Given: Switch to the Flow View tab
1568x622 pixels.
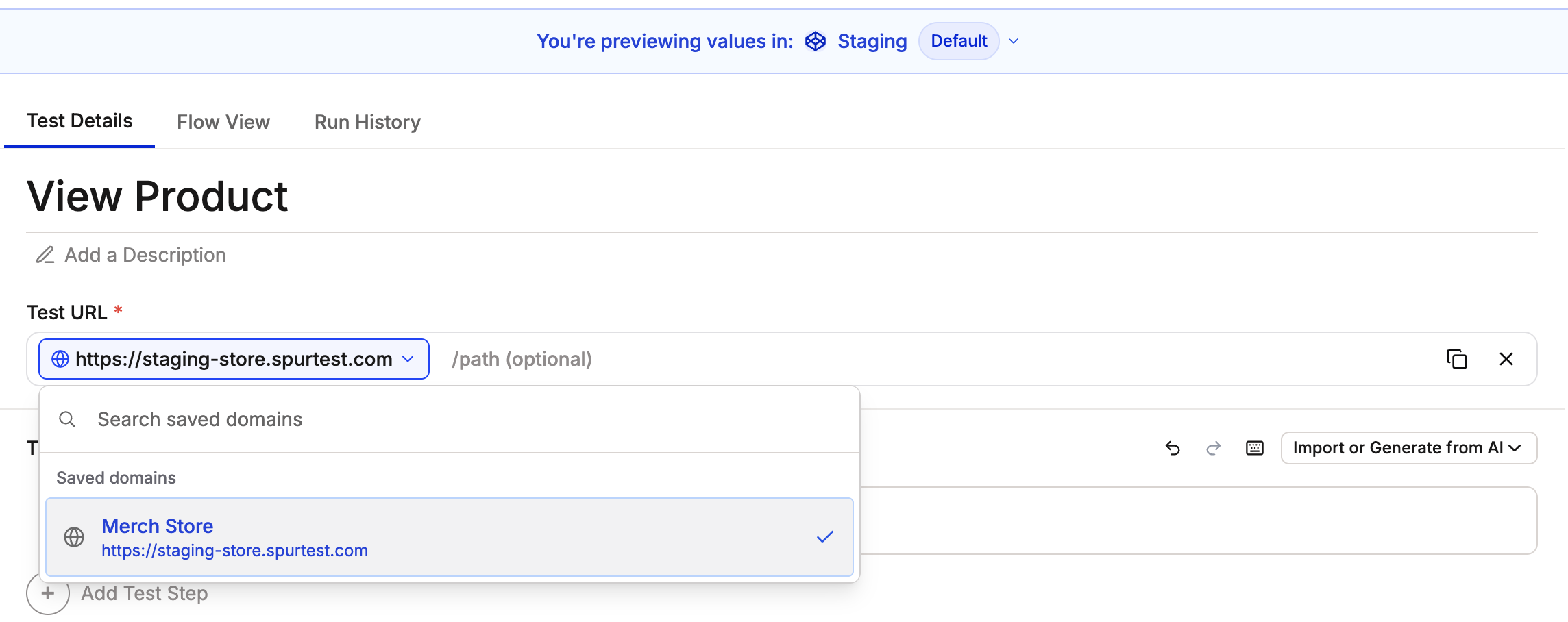Looking at the screenshot, I should pyautogui.click(x=223, y=122).
